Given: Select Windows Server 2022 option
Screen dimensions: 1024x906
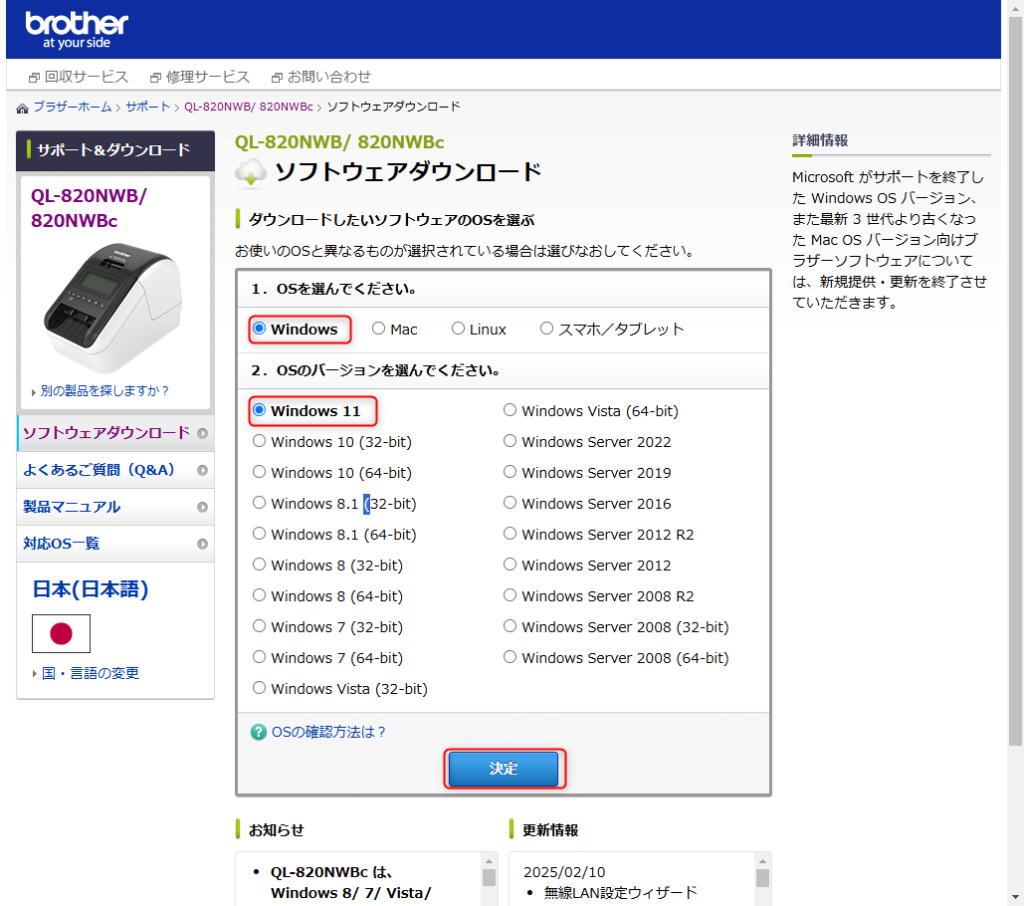Looking at the screenshot, I should pos(509,441).
